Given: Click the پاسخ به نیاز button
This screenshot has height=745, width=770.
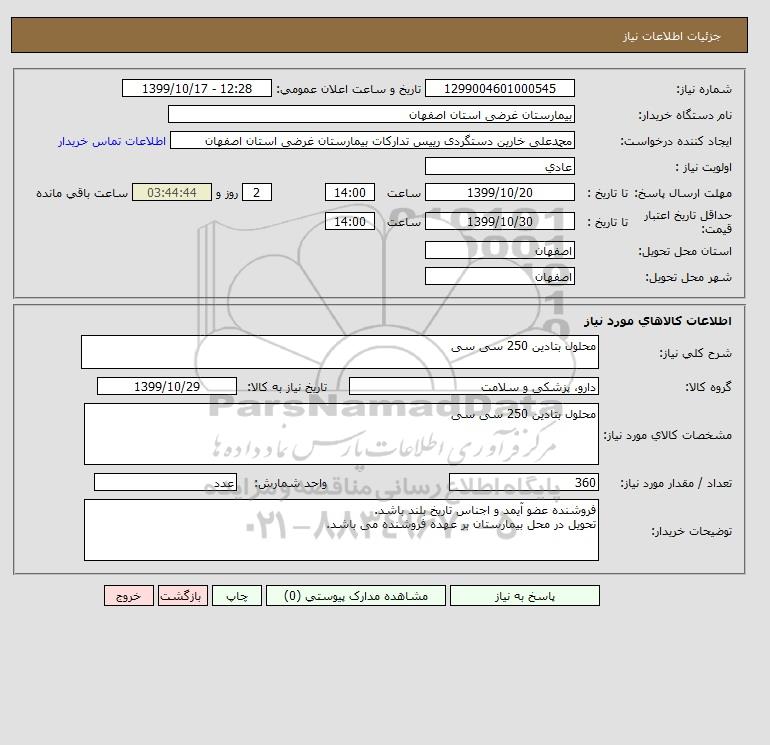Looking at the screenshot, I should click(524, 596).
